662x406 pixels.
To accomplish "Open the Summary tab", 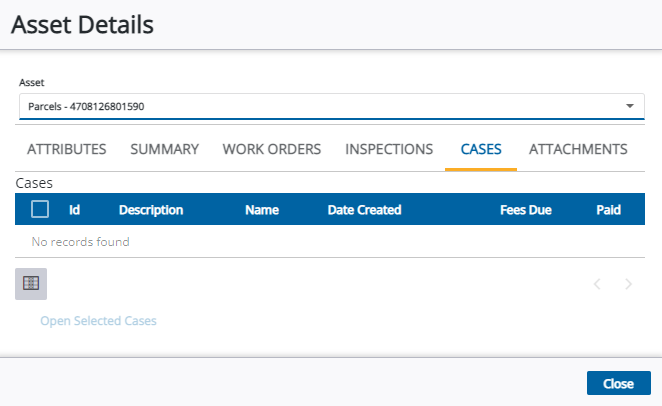I will click(165, 149).
